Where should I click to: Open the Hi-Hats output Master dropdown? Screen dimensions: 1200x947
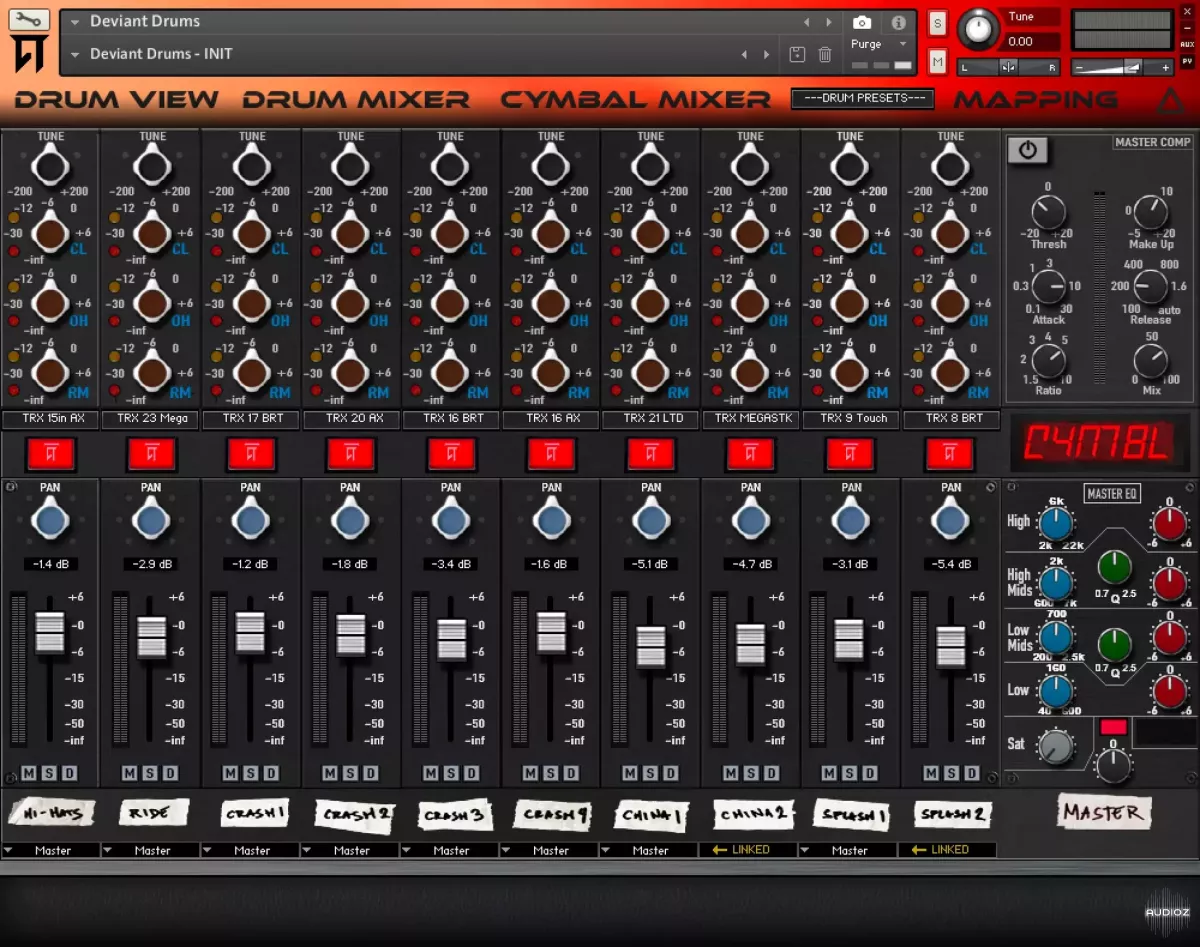pyautogui.click(x=51, y=851)
